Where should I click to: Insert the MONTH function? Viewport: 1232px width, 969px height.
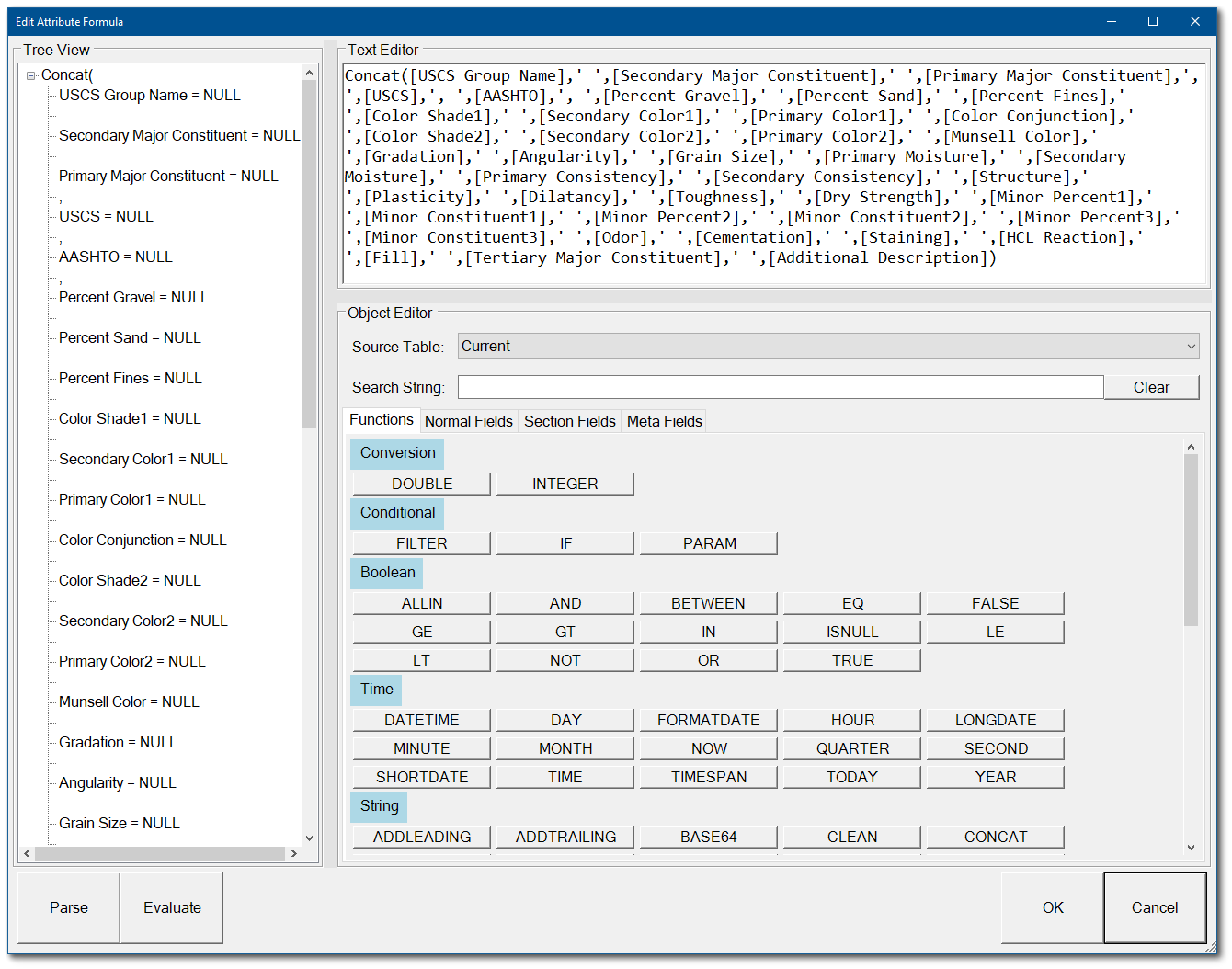tap(565, 748)
